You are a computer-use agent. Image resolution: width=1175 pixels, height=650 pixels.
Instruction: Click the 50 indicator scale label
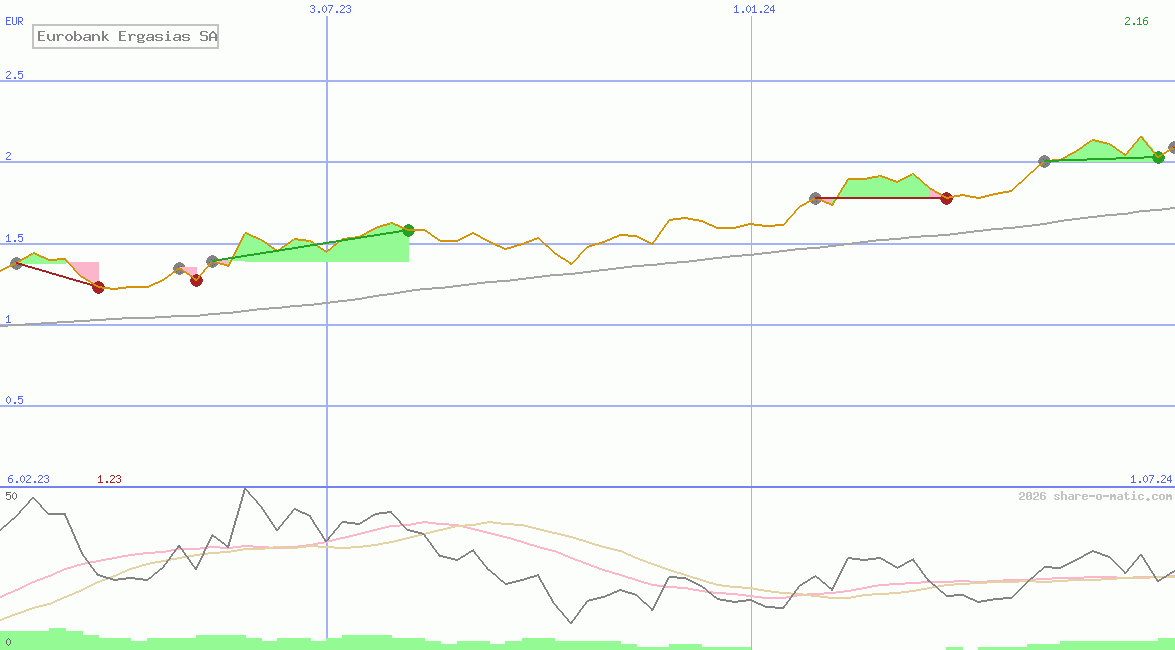click(11, 496)
